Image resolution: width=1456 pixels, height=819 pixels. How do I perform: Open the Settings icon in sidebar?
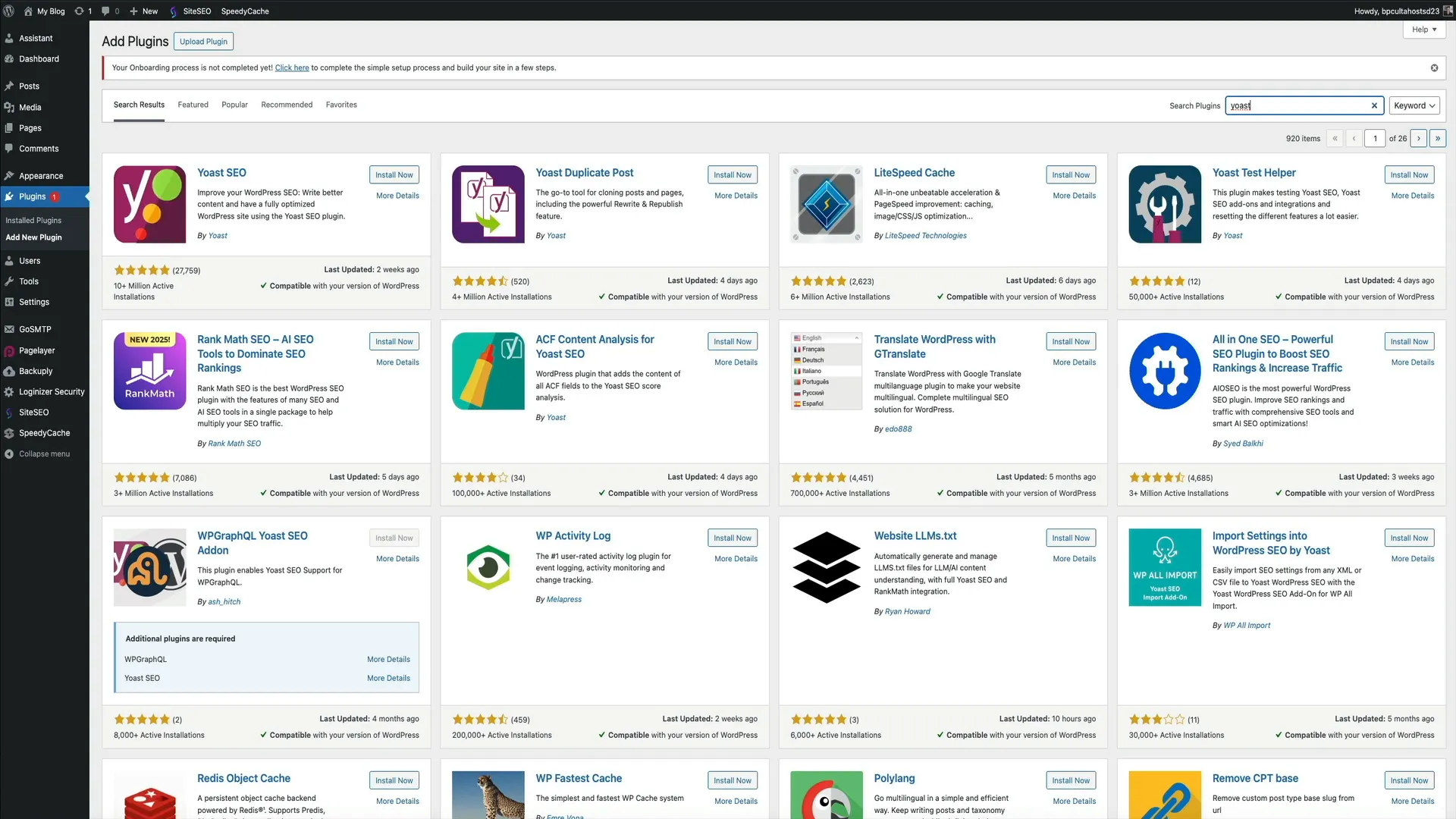pos(9,301)
